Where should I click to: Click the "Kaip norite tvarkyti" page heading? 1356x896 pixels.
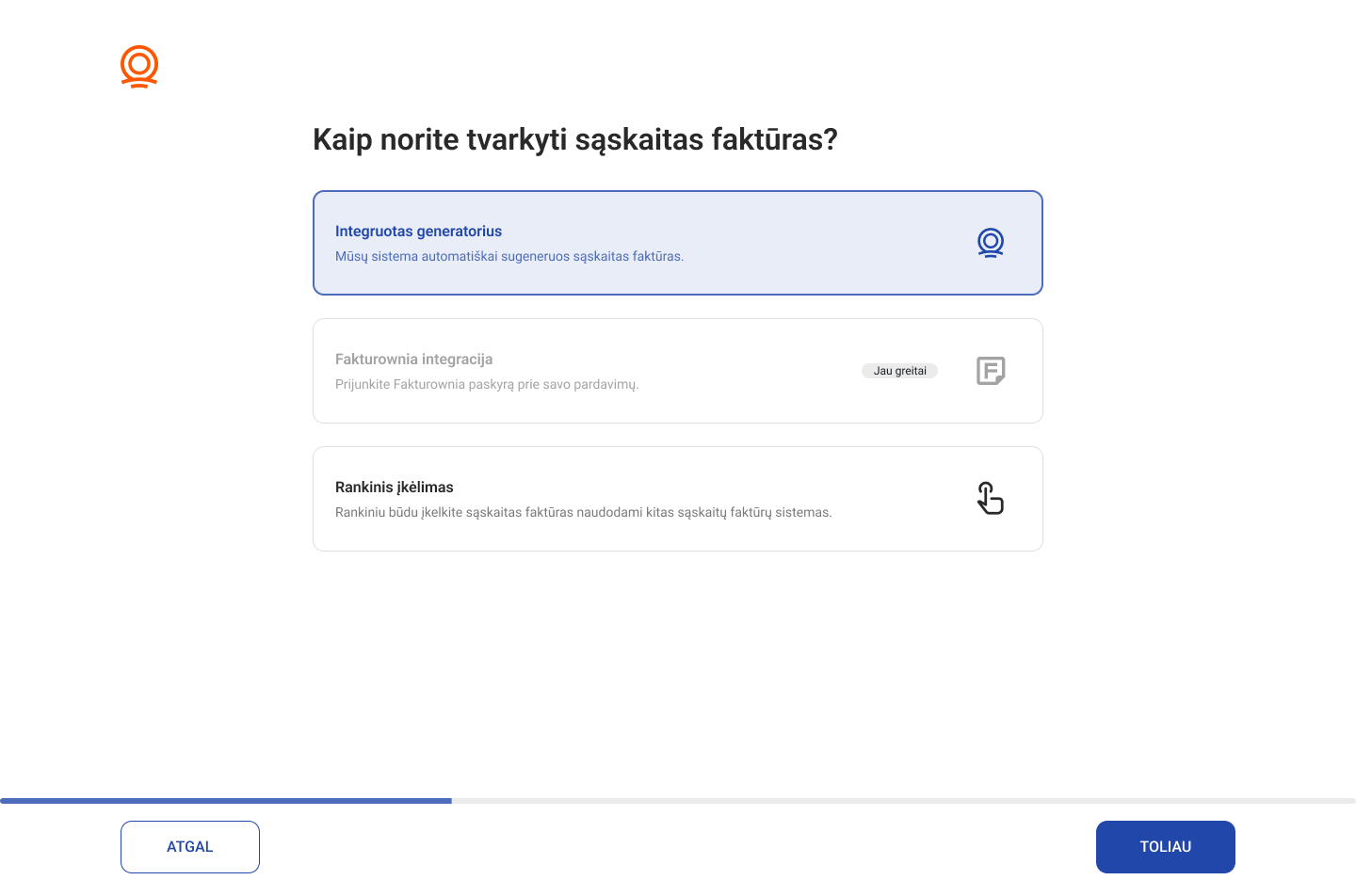click(x=574, y=139)
